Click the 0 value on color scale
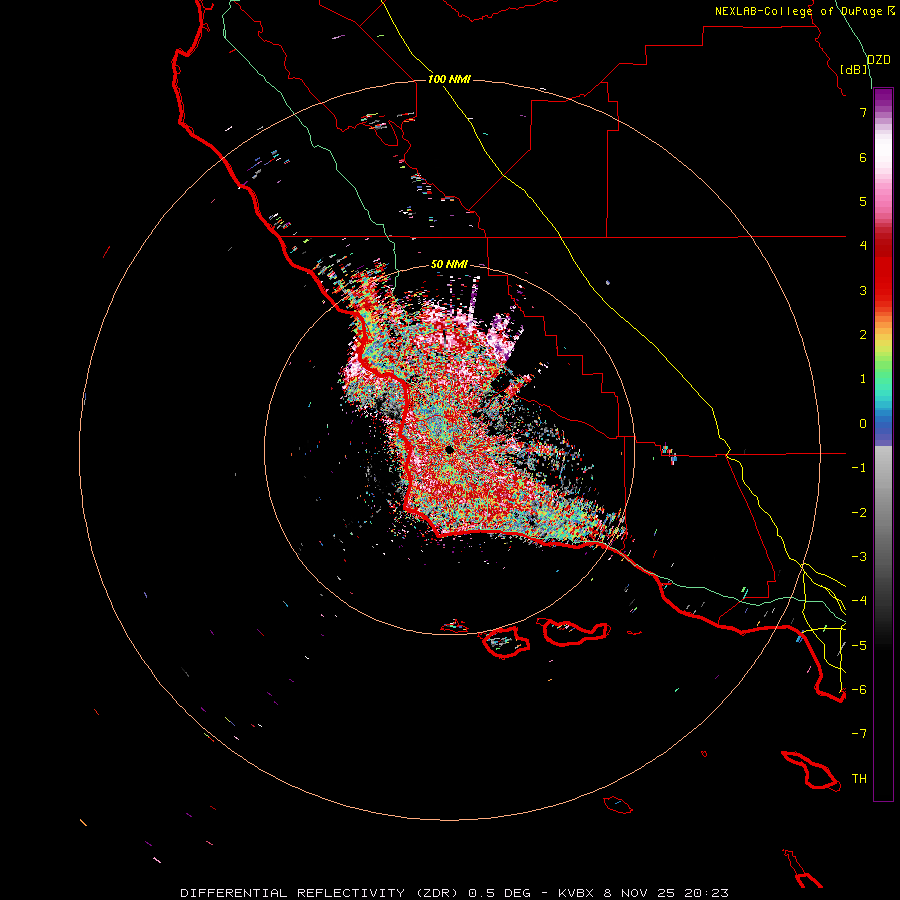The image size is (900, 900). tap(863, 424)
